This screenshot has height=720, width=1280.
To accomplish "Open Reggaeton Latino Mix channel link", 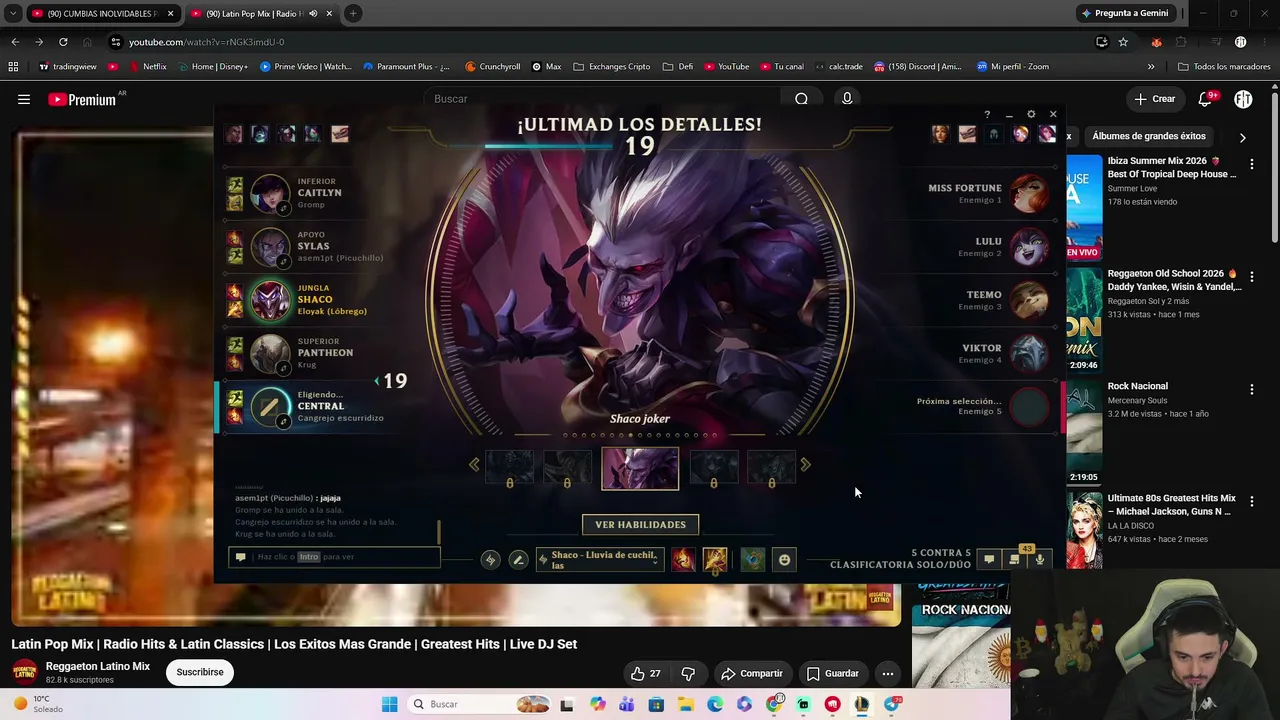I will click(98, 666).
